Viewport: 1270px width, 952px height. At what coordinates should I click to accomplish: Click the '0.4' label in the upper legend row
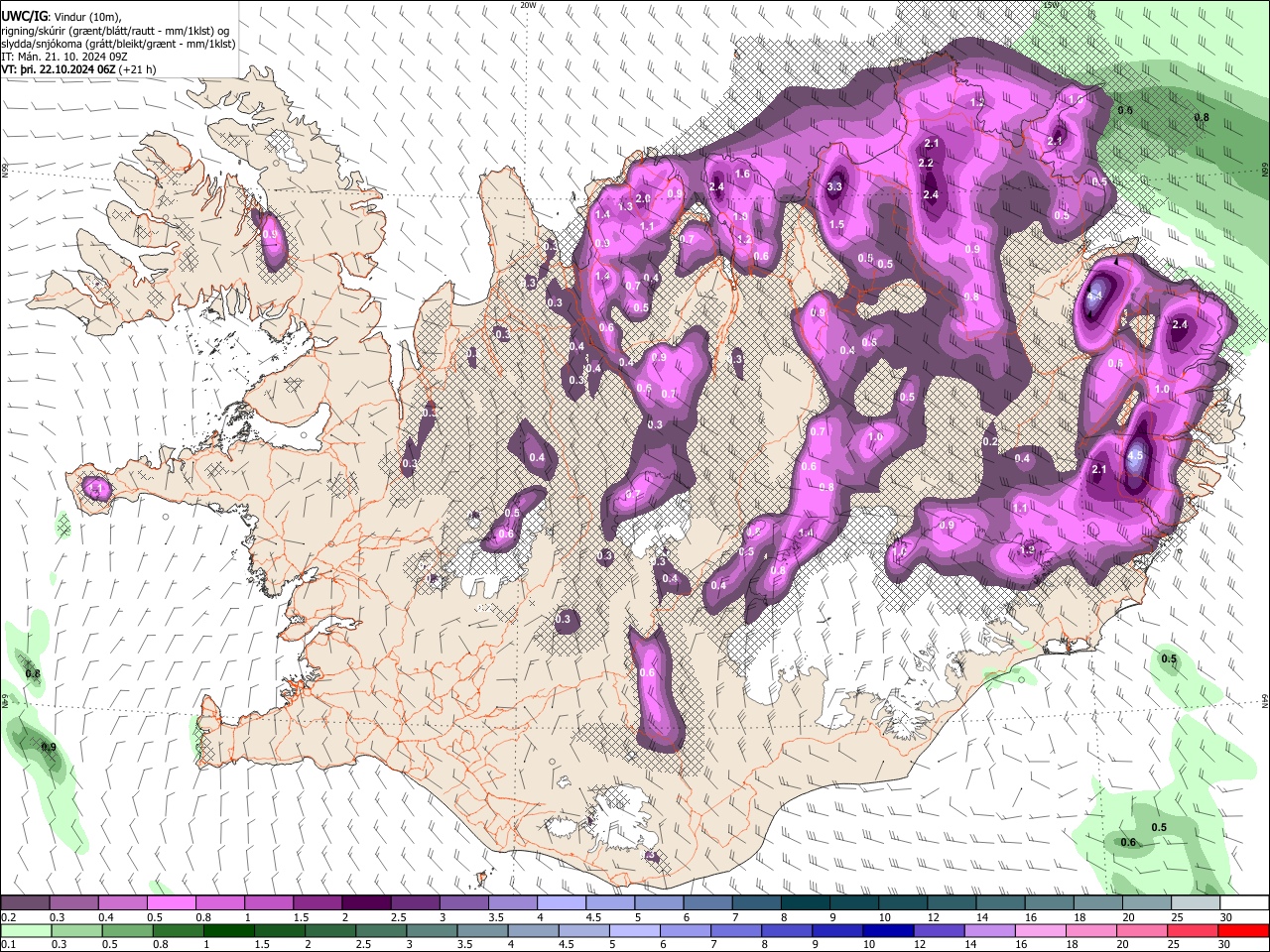click(x=106, y=917)
